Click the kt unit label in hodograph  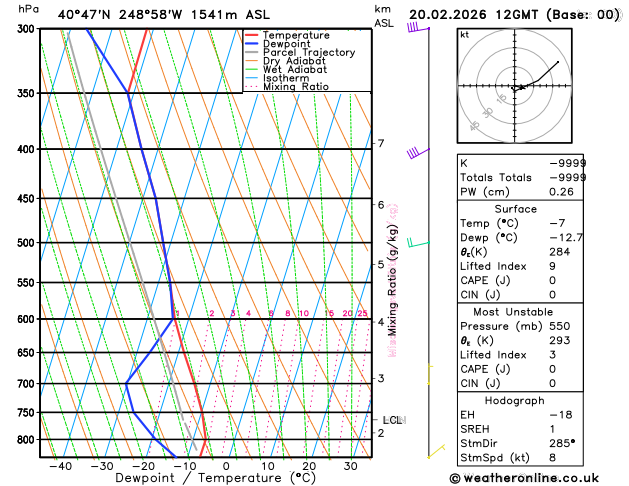464,35
